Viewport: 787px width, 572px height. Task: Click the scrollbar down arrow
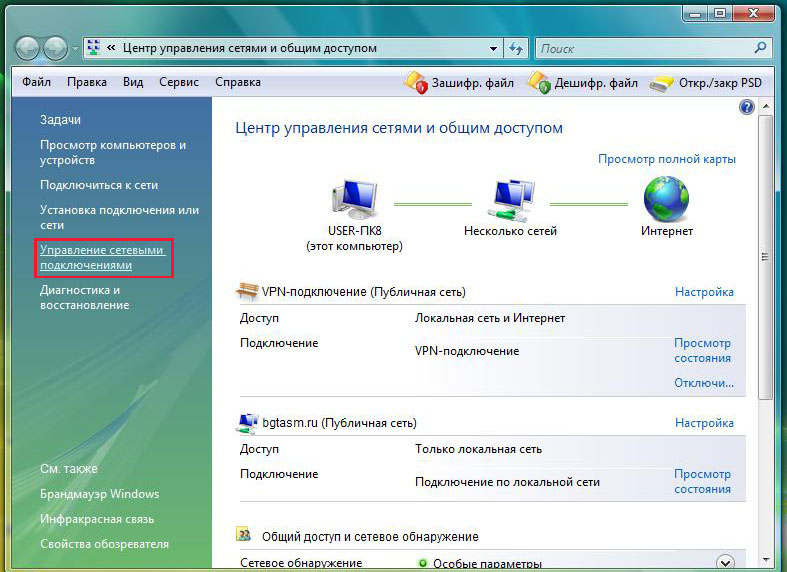tap(766, 559)
